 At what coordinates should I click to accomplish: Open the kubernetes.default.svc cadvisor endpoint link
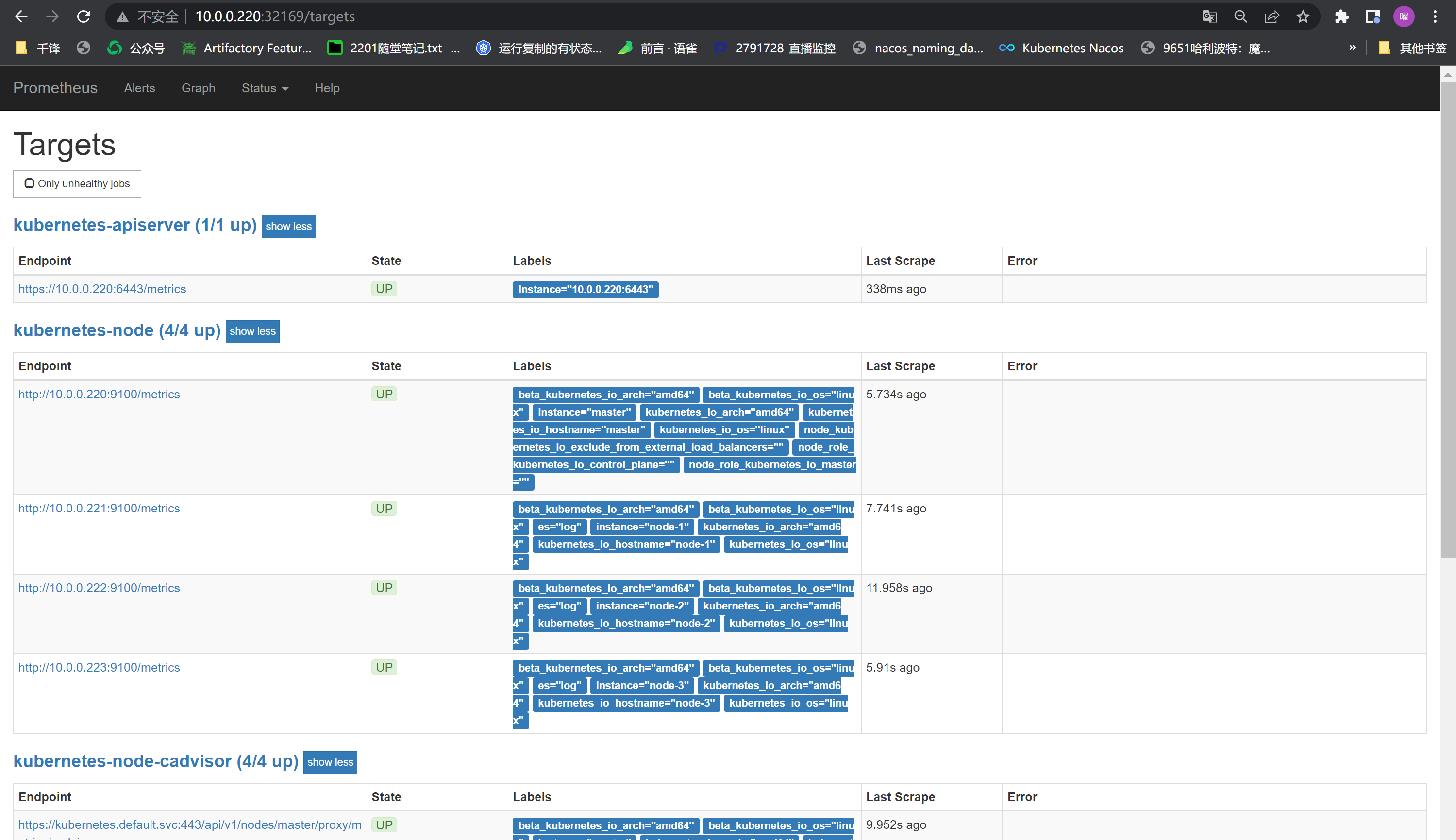190,825
